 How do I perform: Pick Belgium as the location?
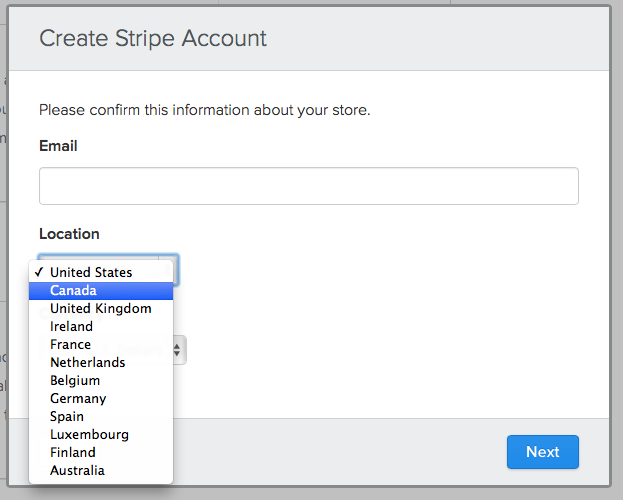pos(101,380)
